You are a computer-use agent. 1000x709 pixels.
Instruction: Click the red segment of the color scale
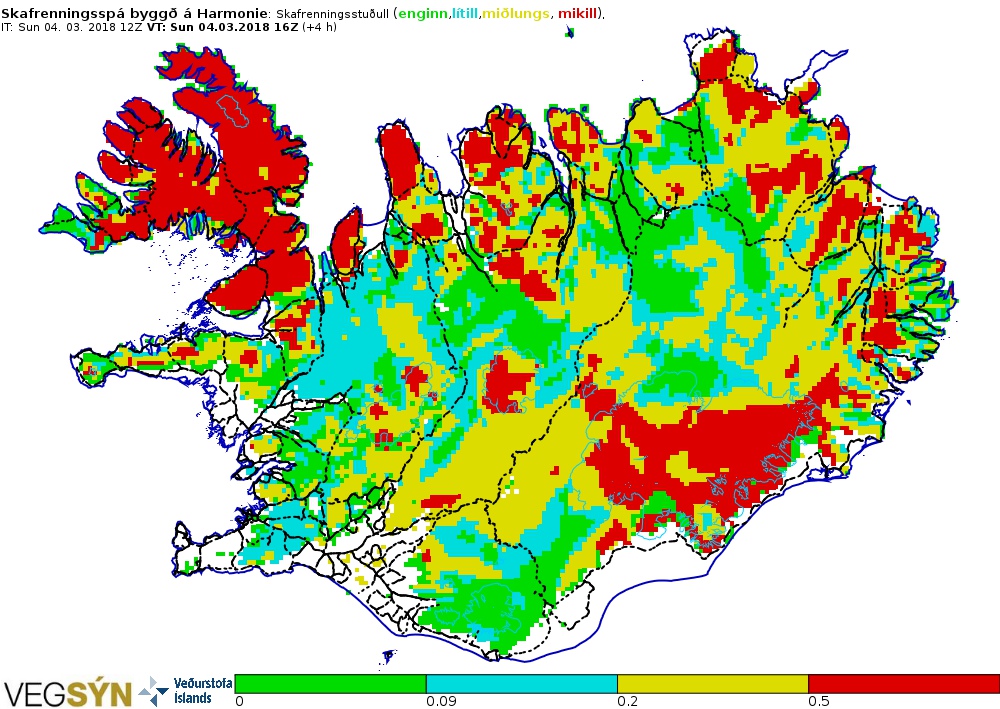click(x=904, y=683)
